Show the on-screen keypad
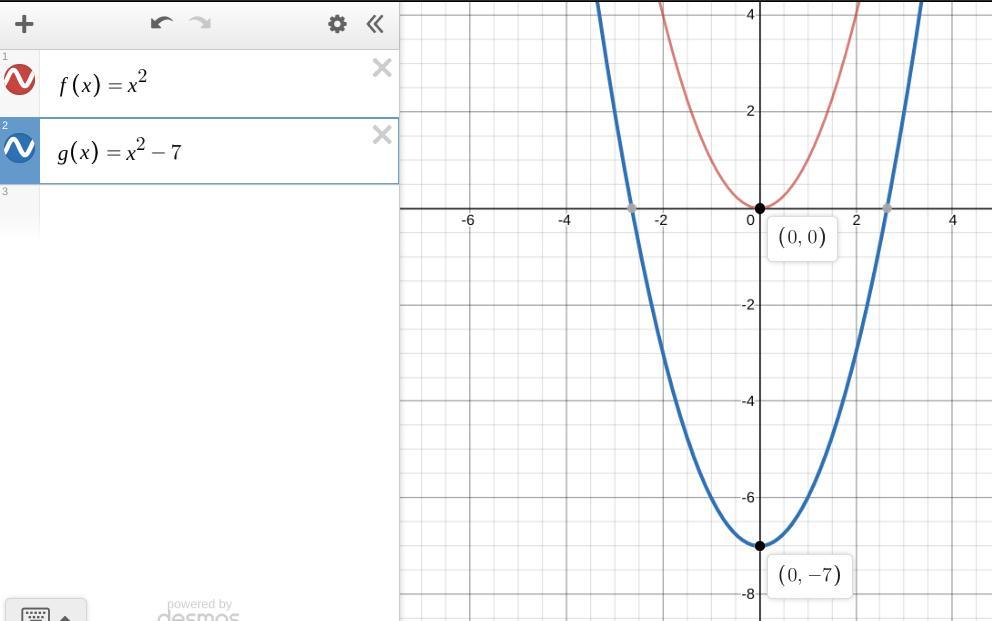This screenshot has width=992, height=621. (46, 612)
